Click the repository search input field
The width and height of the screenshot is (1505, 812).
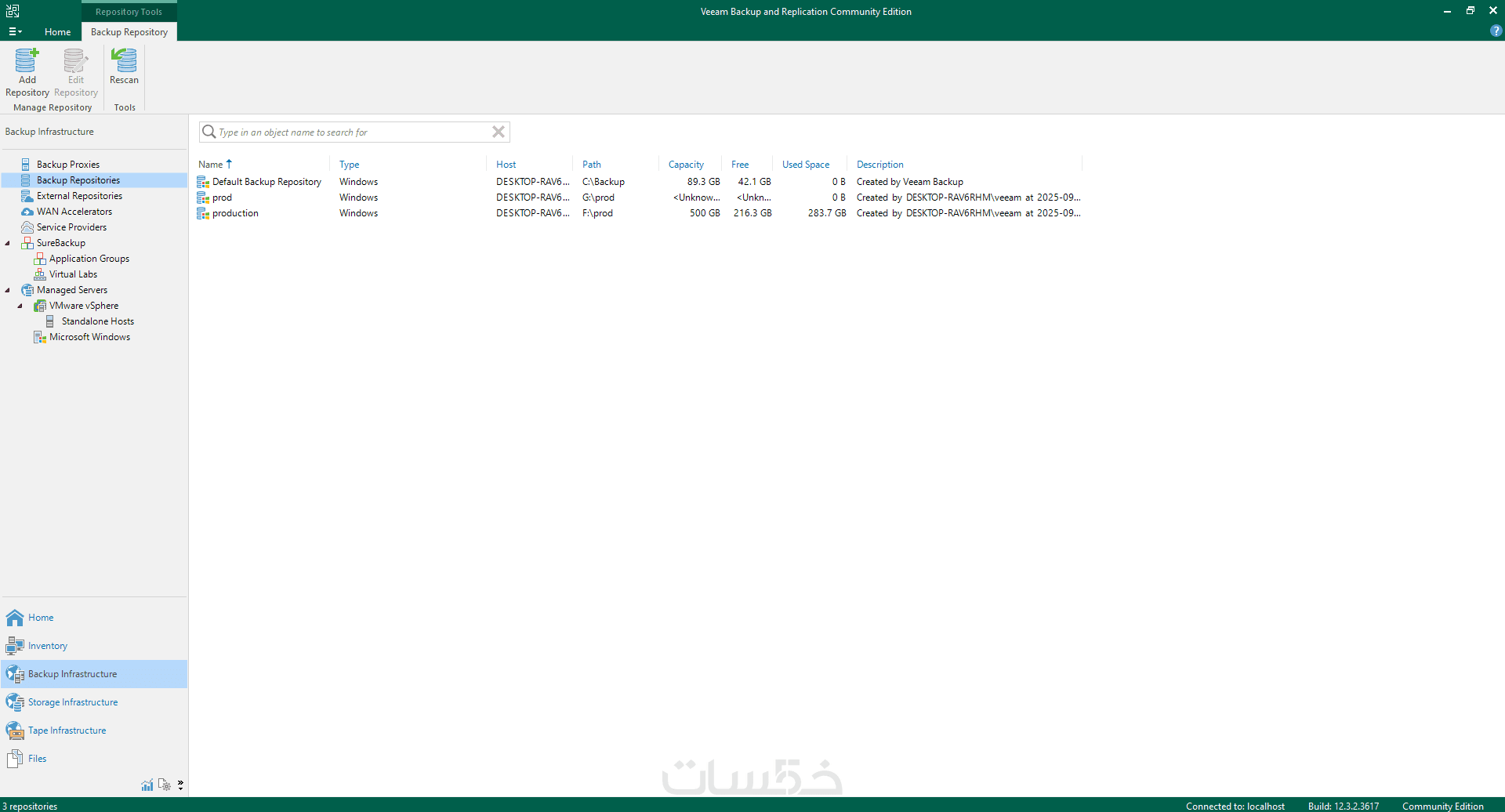[354, 132]
